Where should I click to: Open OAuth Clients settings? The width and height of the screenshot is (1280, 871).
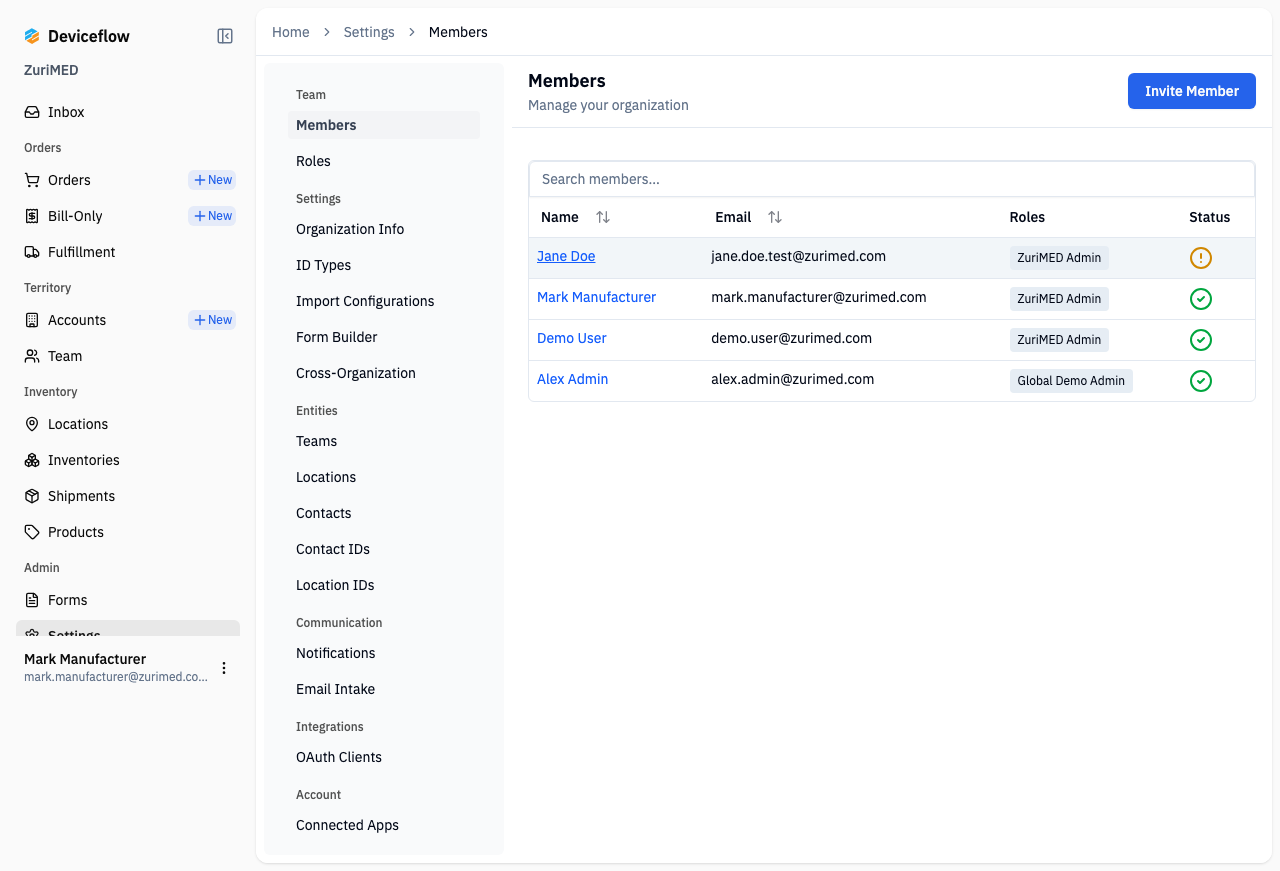(x=384, y=757)
